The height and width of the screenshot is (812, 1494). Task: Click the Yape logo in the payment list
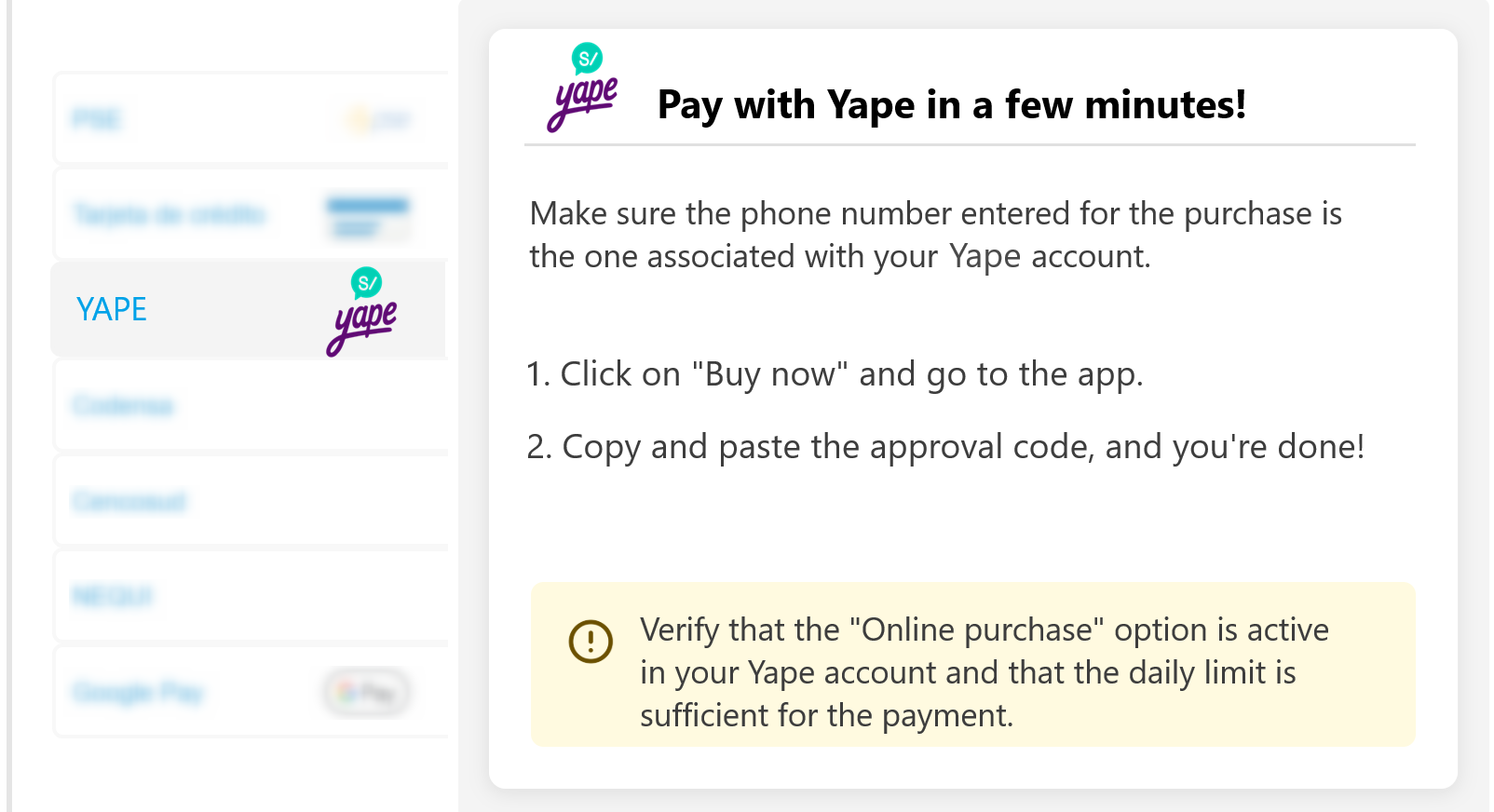[361, 312]
